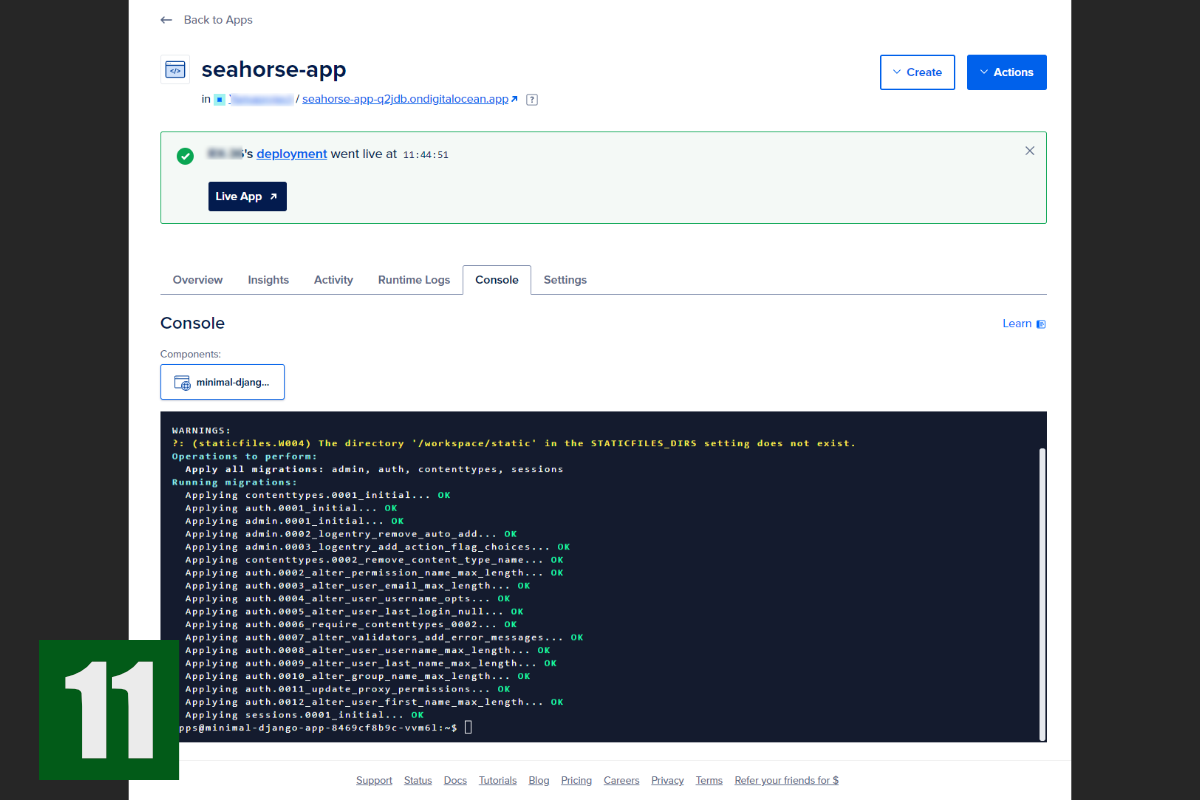This screenshot has width=1200, height=800.
Task: Click the help question mark icon beside app URL
Action: (532, 99)
